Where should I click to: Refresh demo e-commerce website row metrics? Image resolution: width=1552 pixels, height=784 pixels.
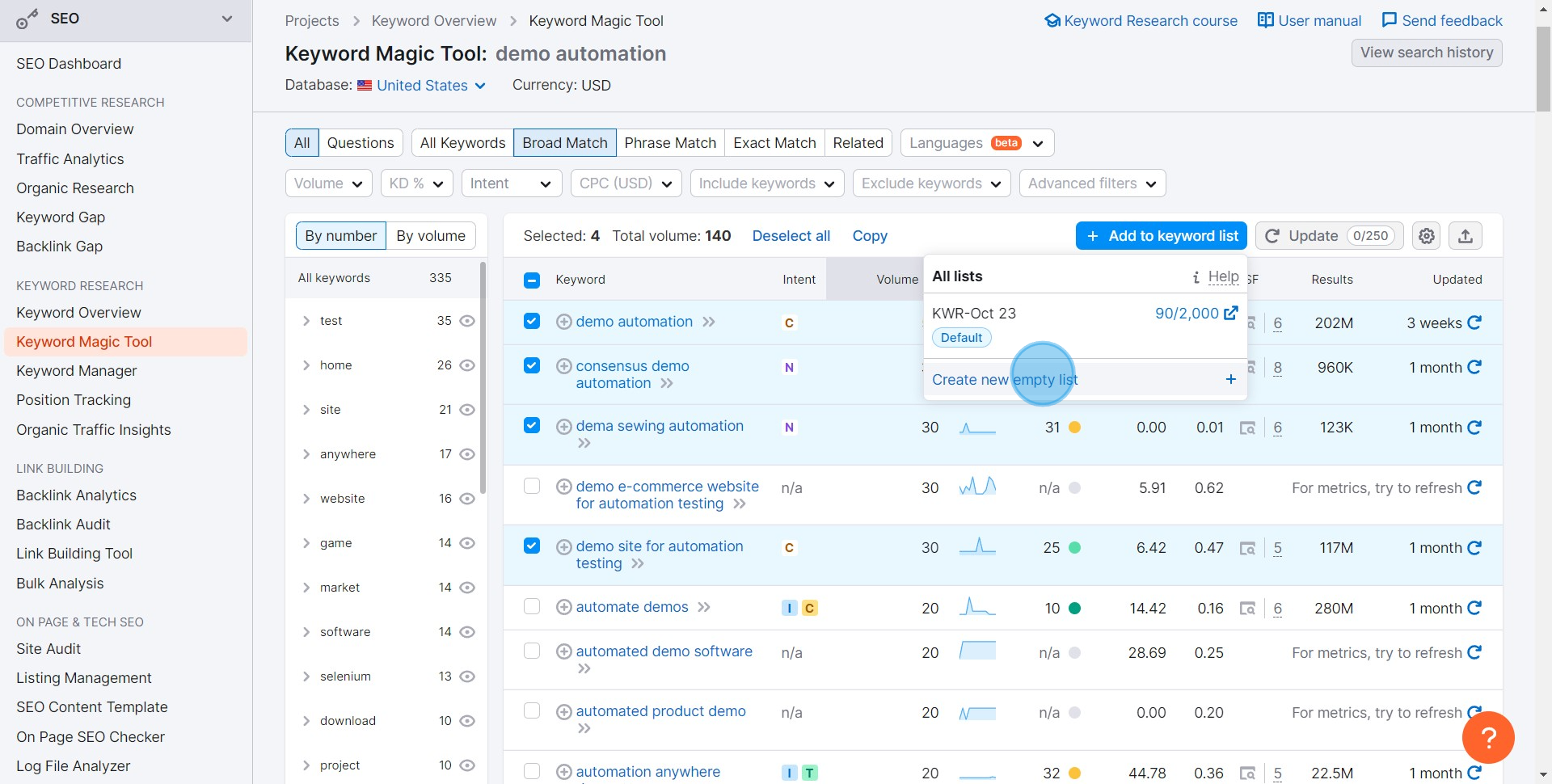(x=1474, y=487)
